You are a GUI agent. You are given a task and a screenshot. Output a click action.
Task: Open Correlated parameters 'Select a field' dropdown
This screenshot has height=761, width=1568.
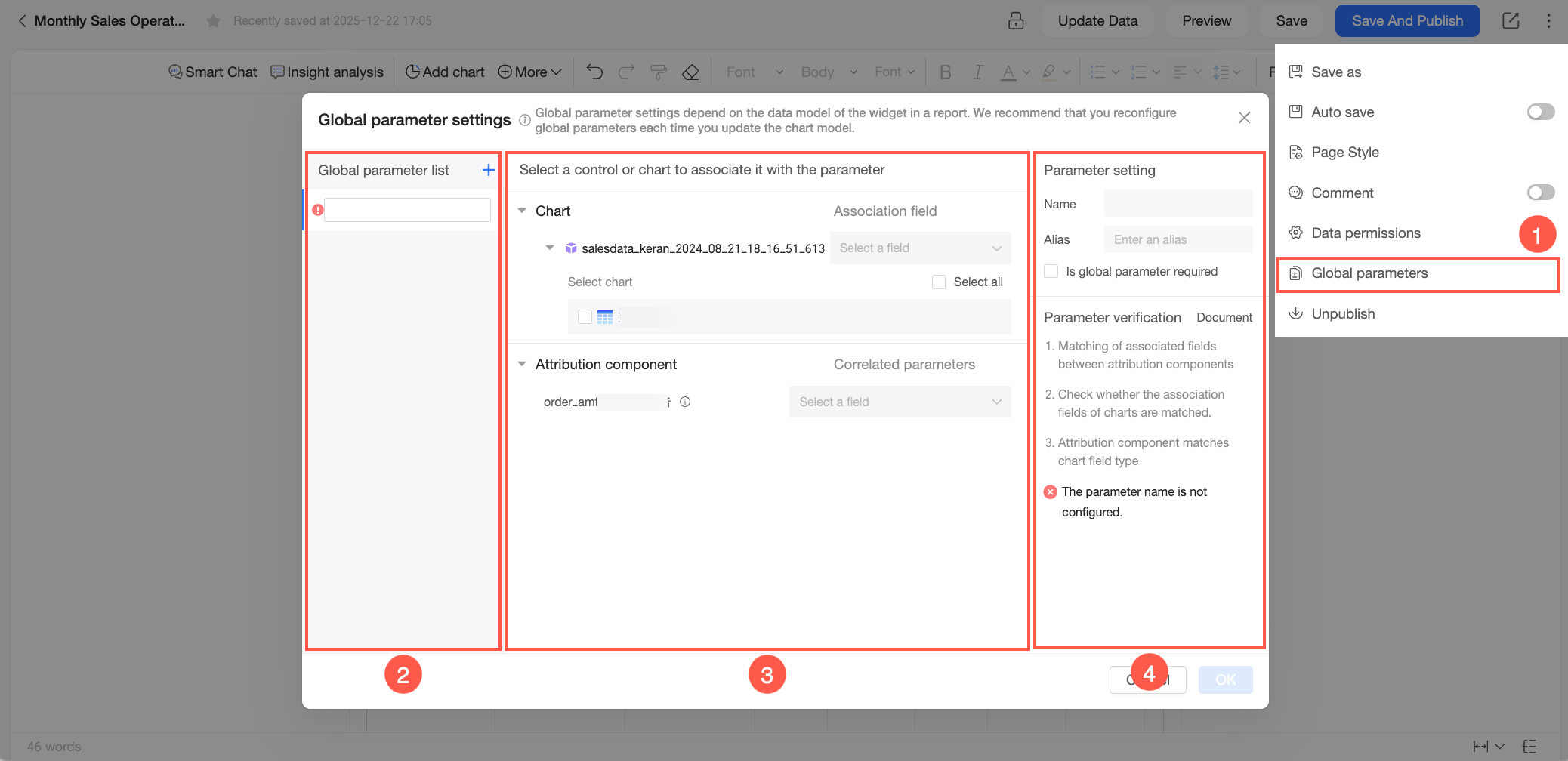click(x=900, y=402)
